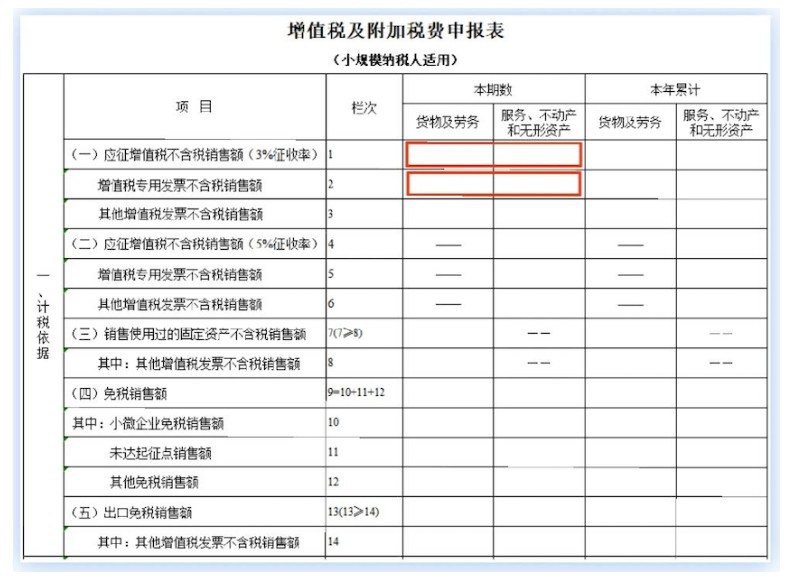Click row 1 本期数 货物及劳务 input cell

click(x=450, y=155)
